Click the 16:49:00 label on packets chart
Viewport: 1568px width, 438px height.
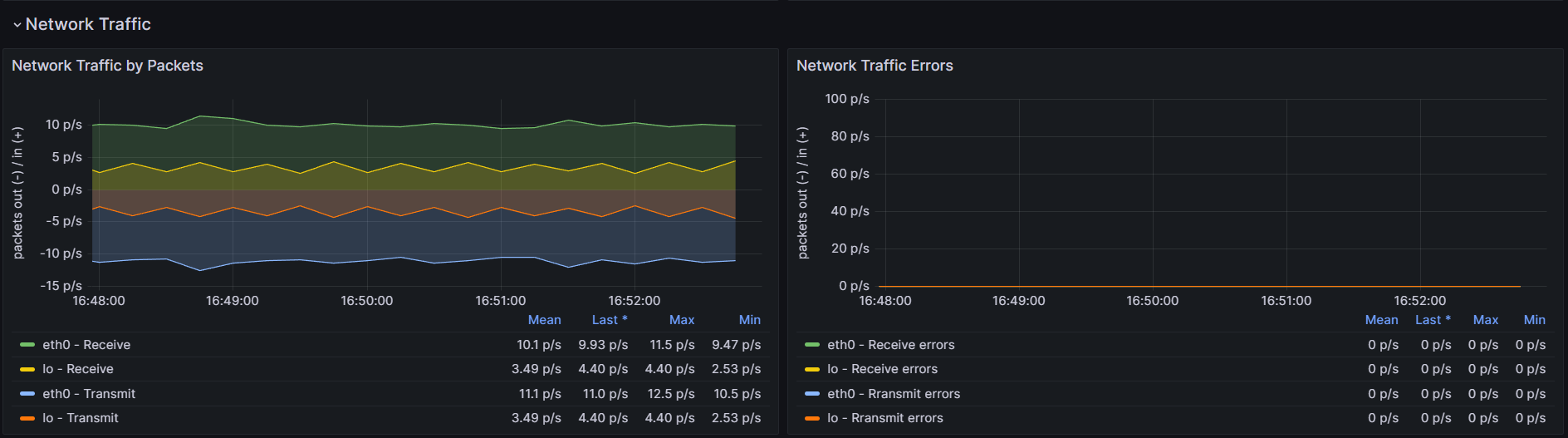click(x=233, y=301)
